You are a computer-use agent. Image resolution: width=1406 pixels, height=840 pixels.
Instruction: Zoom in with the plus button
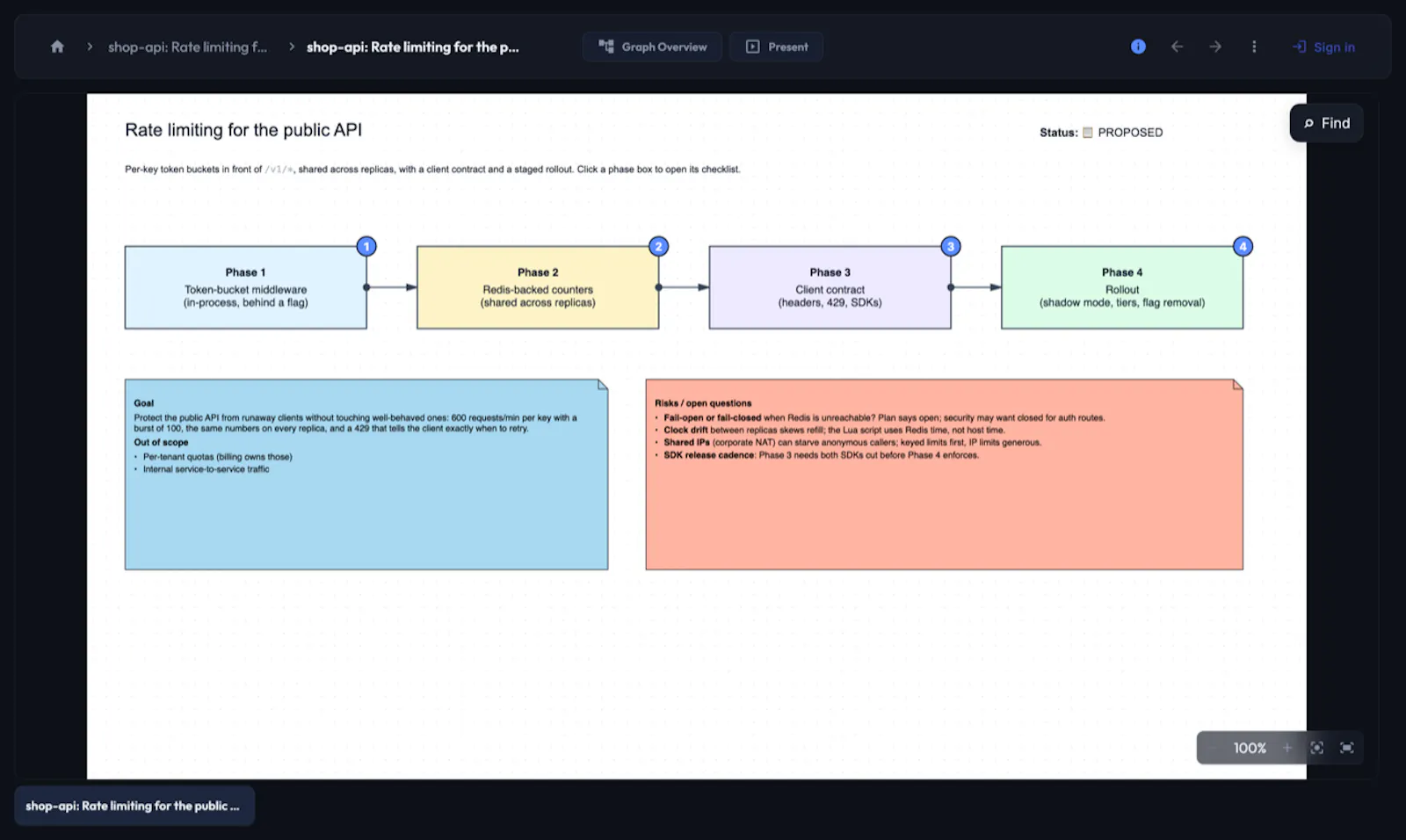(1287, 748)
